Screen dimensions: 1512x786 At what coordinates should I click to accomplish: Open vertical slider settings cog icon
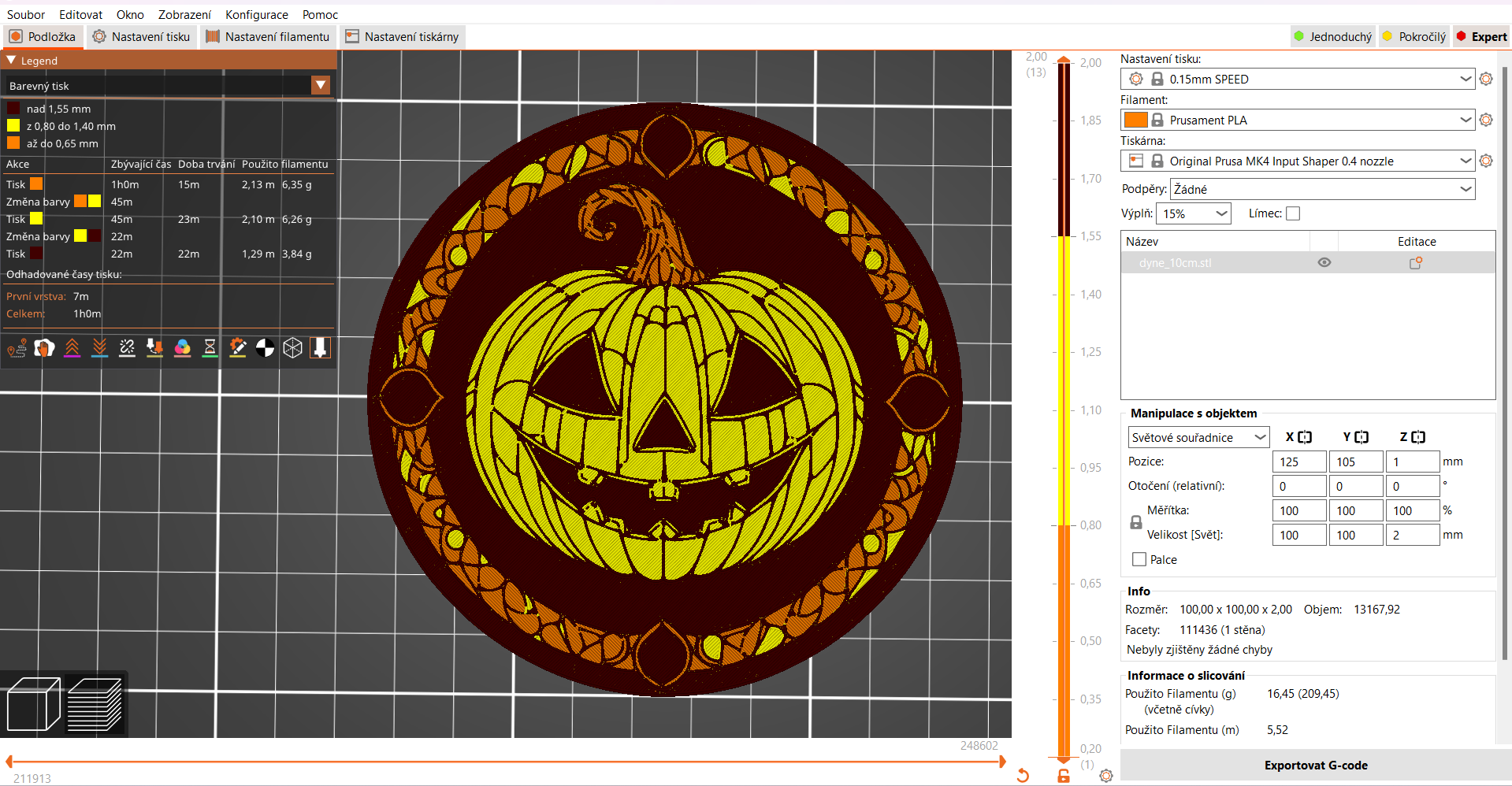coord(1106,776)
